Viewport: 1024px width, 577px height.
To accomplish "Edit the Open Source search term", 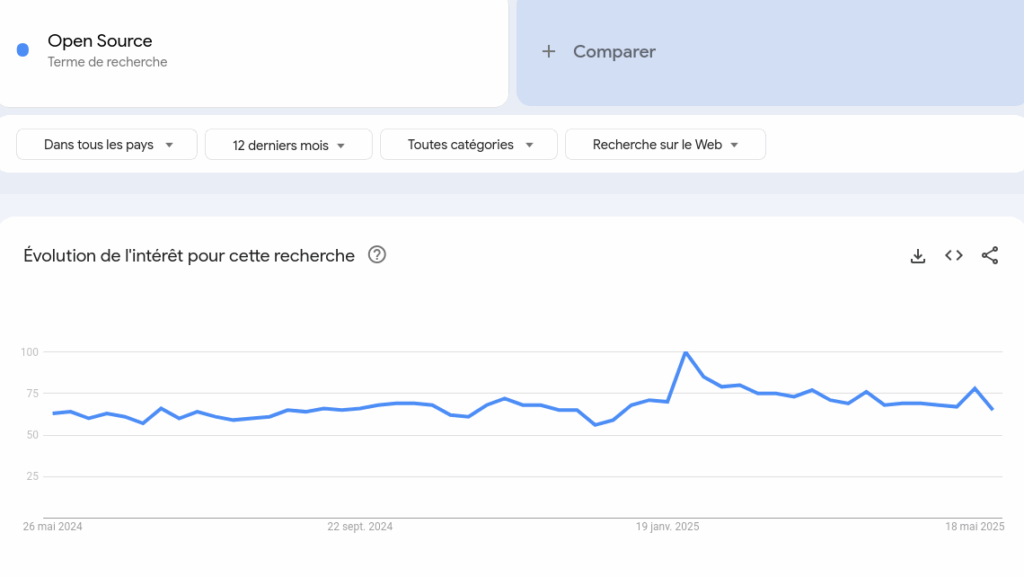I will tap(100, 40).
